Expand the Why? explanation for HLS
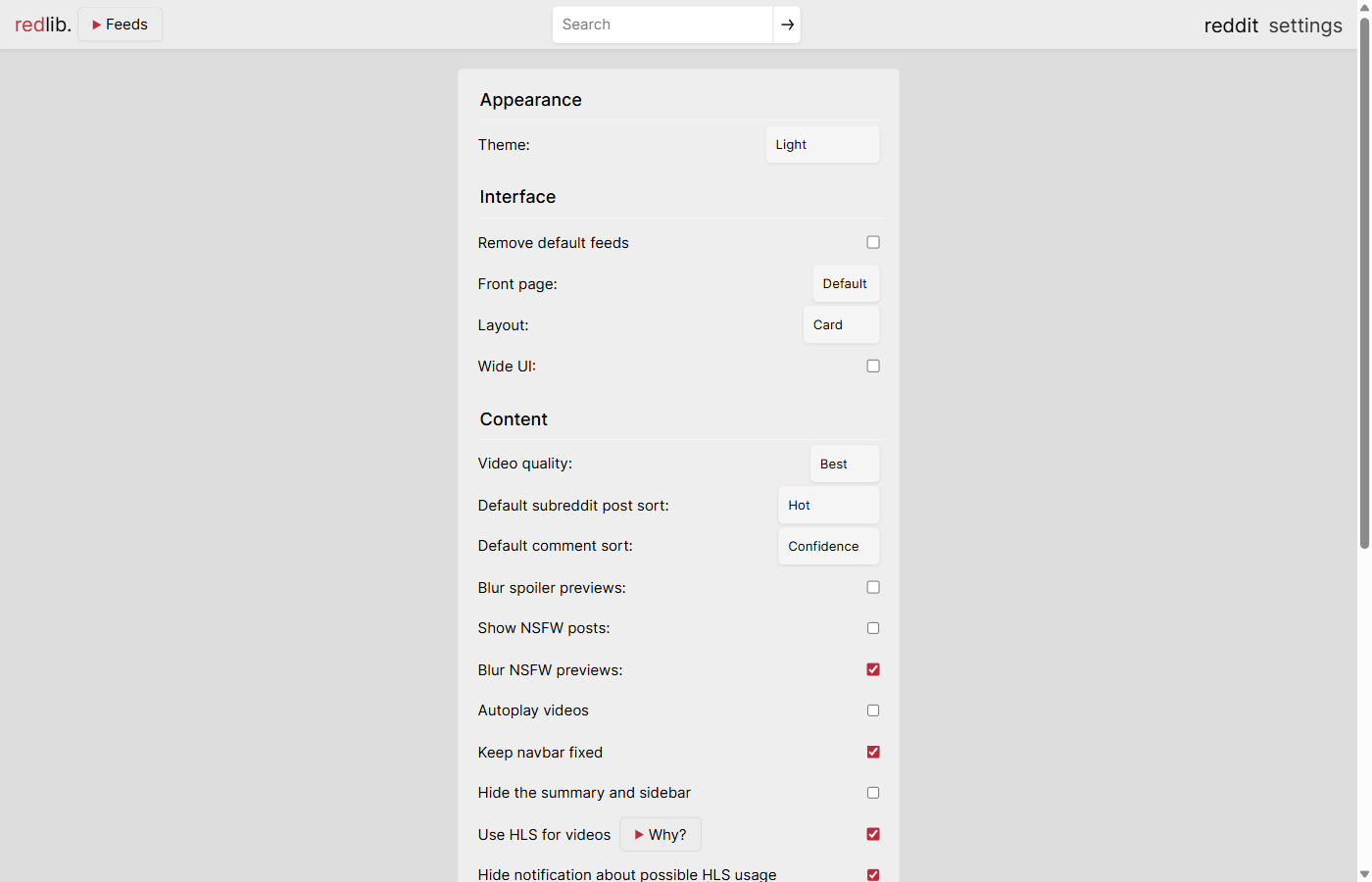The image size is (1372, 882). pos(661,835)
